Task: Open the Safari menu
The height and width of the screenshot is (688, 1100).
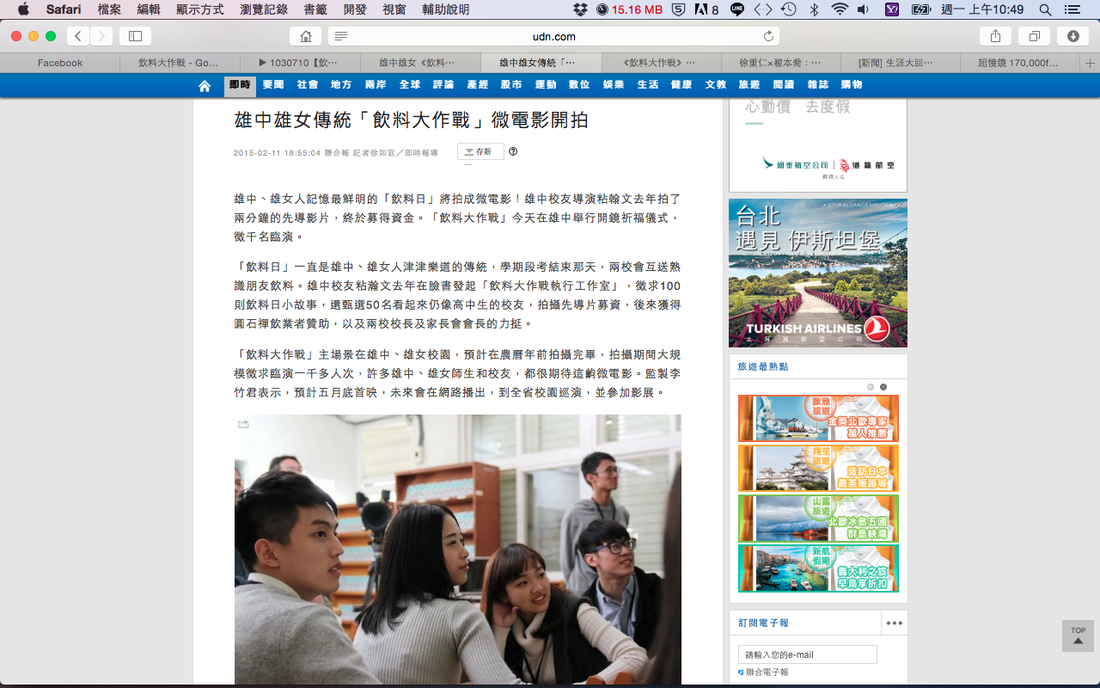Action: point(63,9)
